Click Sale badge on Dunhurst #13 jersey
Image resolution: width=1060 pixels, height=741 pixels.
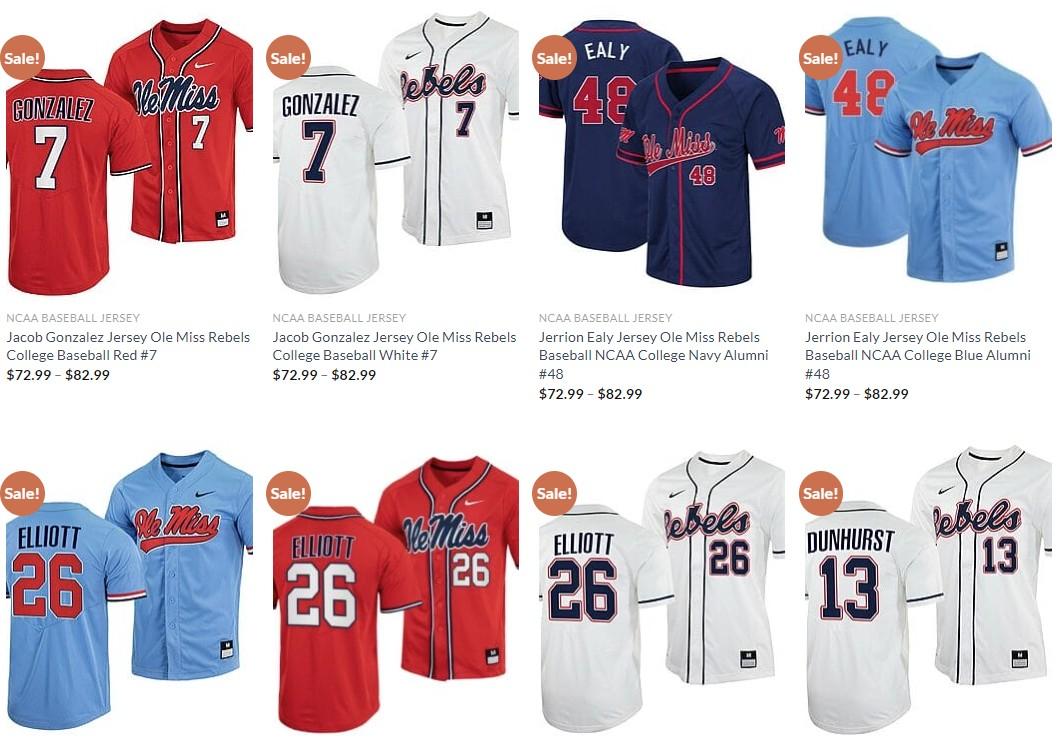coord(821,493)
